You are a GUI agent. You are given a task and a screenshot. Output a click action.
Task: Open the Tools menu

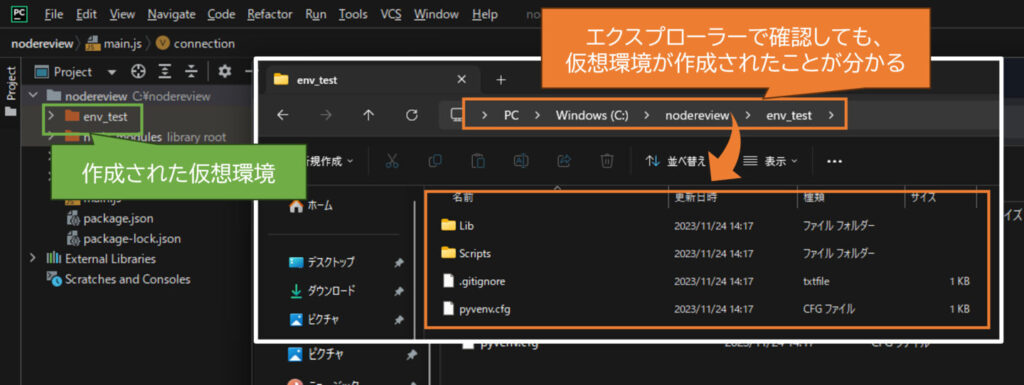coord(353,14)
